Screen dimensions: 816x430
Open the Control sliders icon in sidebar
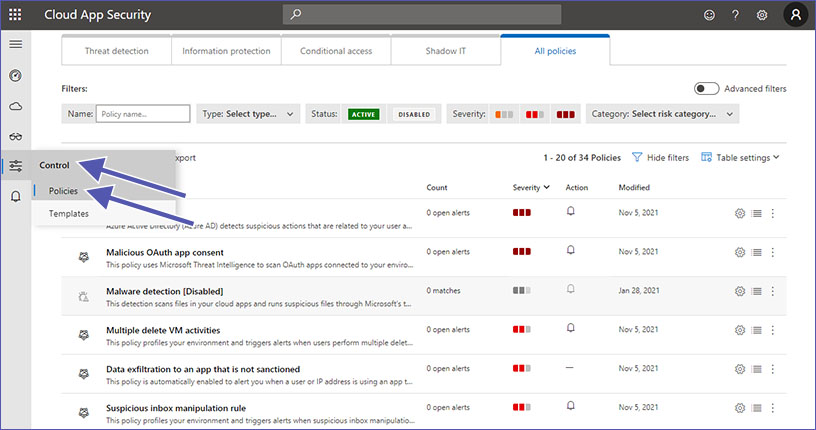coord(16,166)
